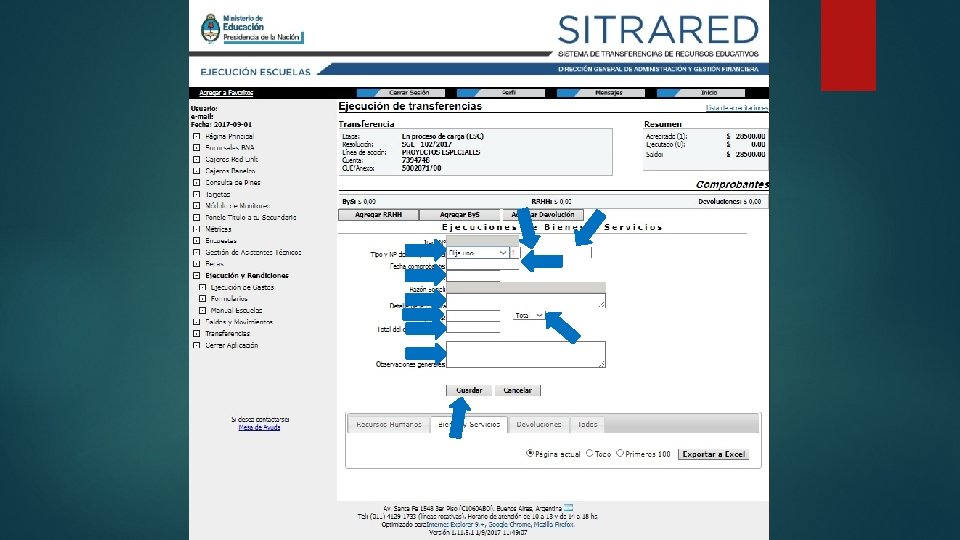Image resolution: width=960 pixels, height=540 pixels.
Task: Click the Mozilla Firefox footer link
Action: [x=555, y=525]
